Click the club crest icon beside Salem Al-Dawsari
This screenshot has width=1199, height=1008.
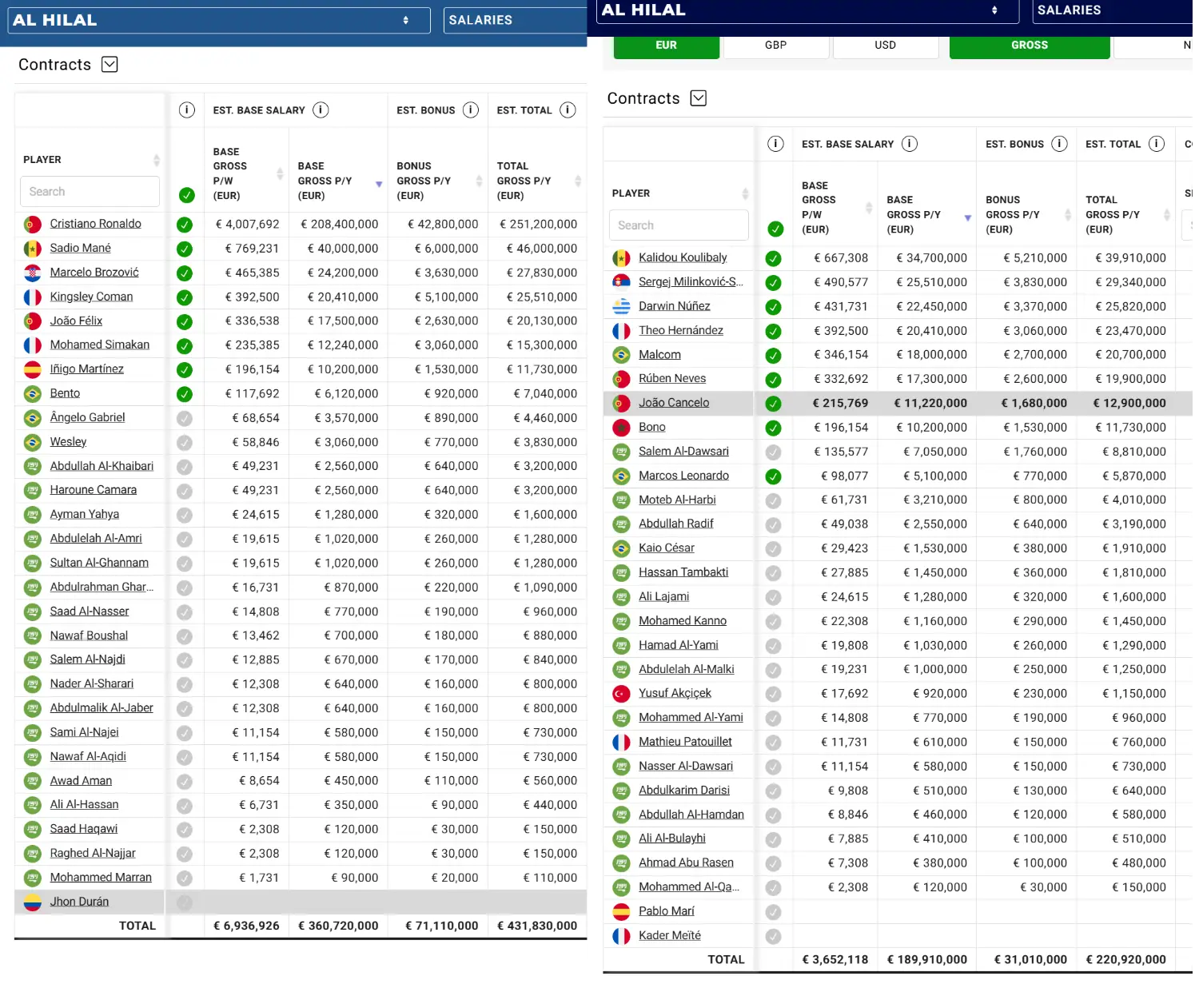click(621, 452)
